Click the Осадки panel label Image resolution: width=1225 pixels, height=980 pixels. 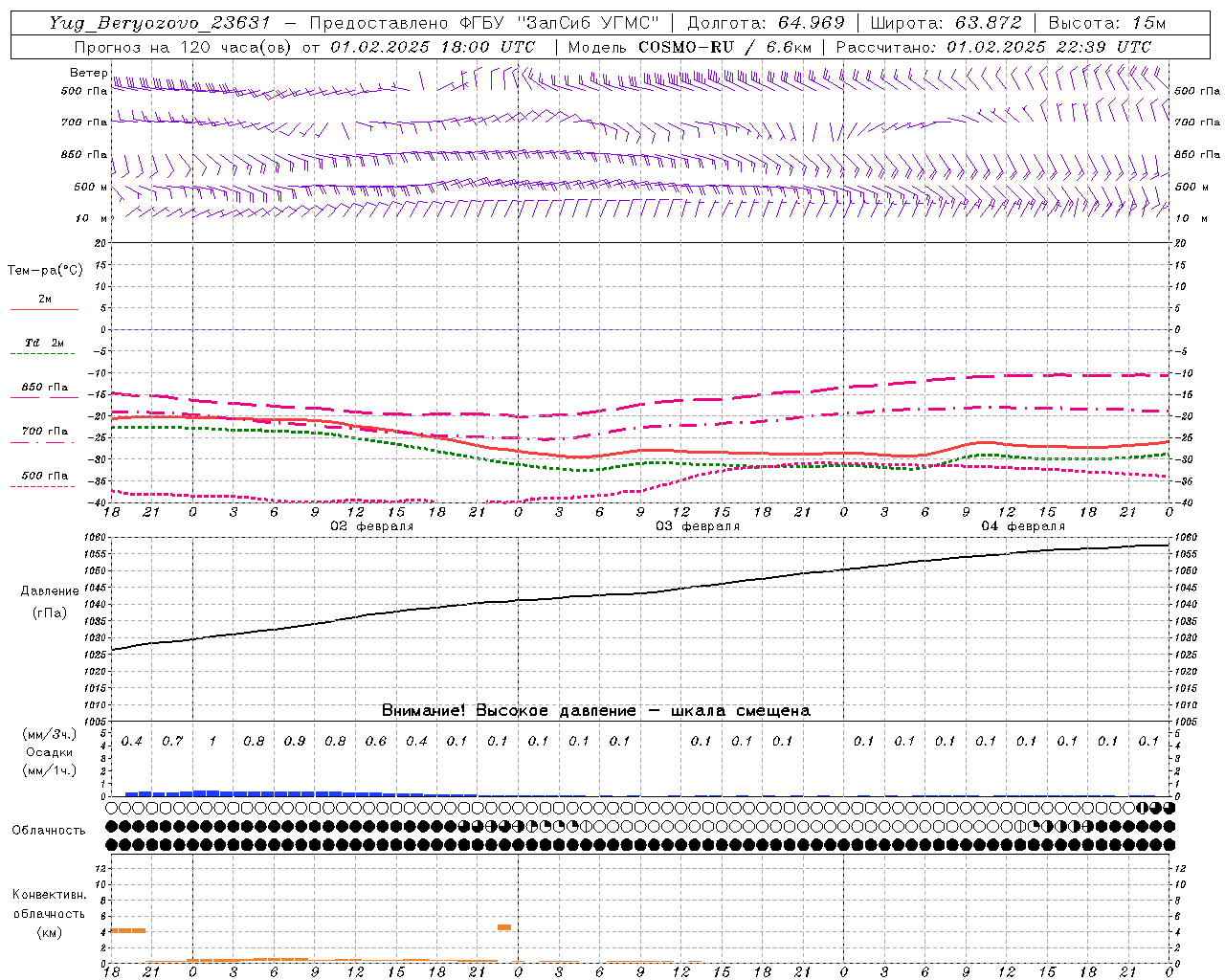coord(50,752)
